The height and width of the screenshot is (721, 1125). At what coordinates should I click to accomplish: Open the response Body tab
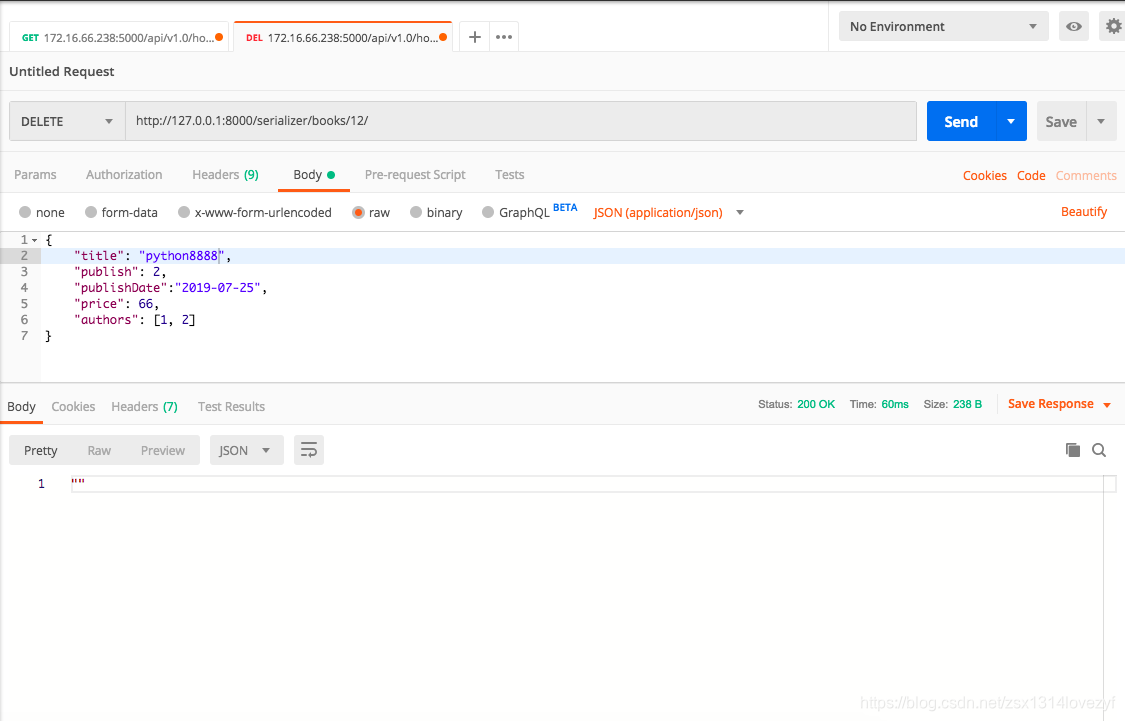[x=21, y=406]
